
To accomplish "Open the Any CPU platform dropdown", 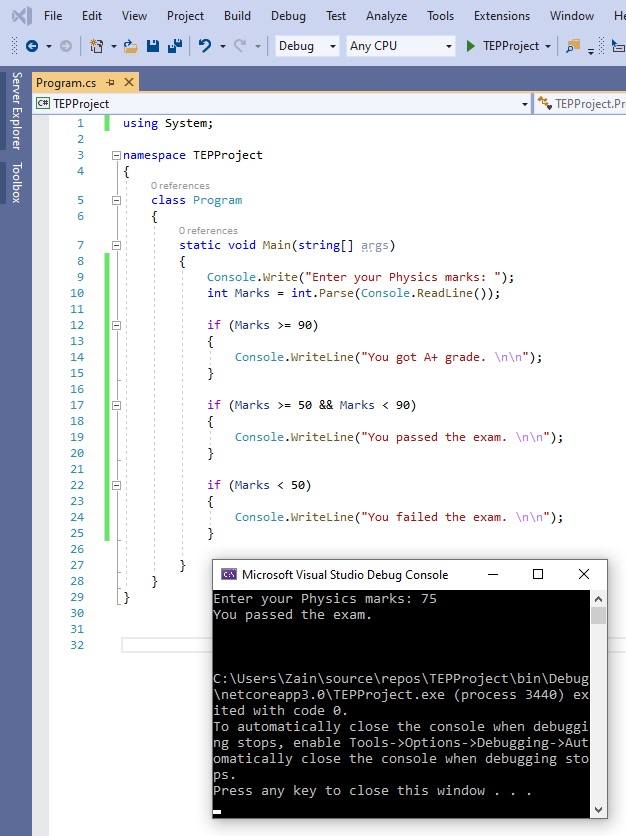I will point(400,46).
